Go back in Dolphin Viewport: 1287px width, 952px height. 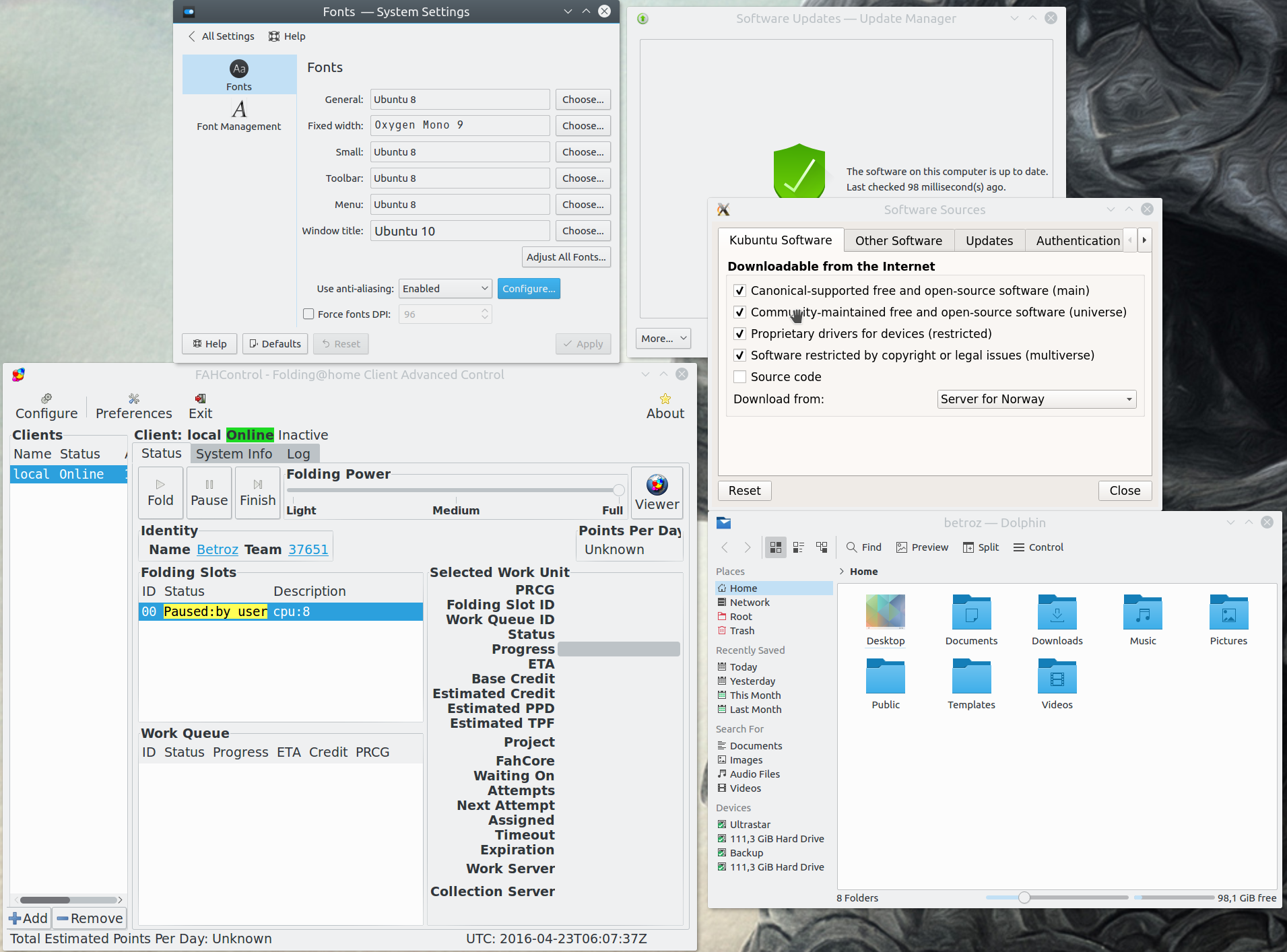point(725,547)
